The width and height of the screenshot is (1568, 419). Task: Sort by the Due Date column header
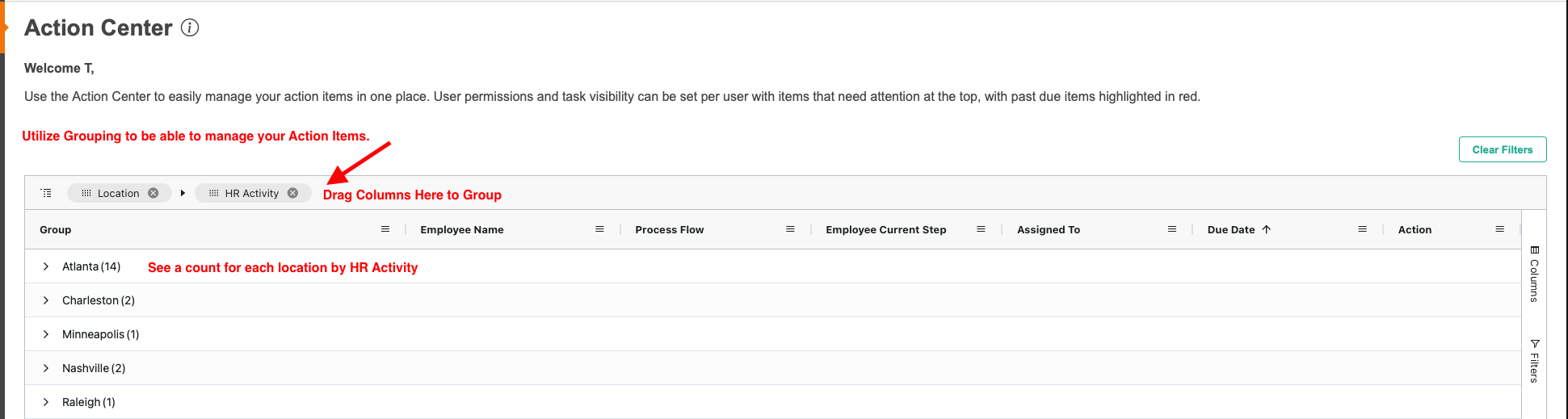[x=1231, y=229]
